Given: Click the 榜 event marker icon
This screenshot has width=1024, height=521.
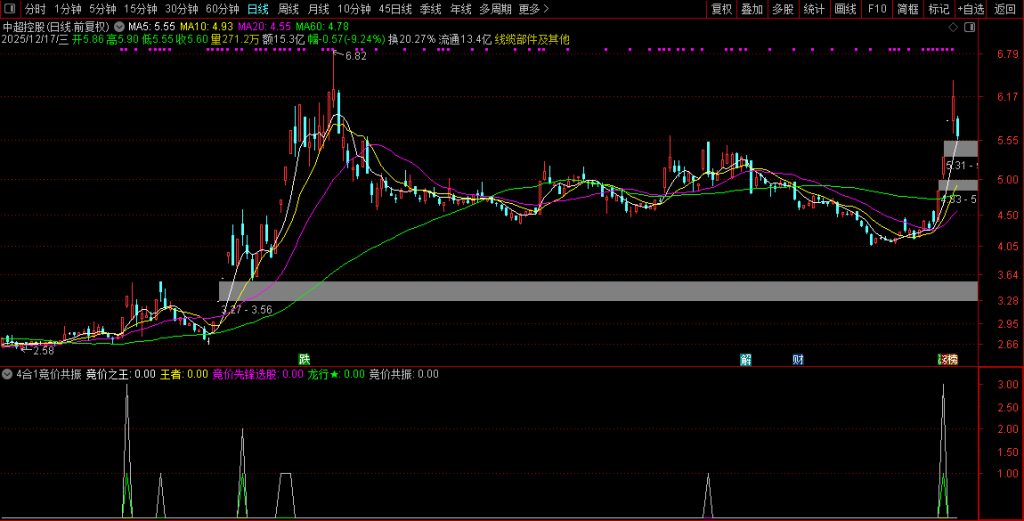Looking at the screenshot, I should (x=952, y=359).
